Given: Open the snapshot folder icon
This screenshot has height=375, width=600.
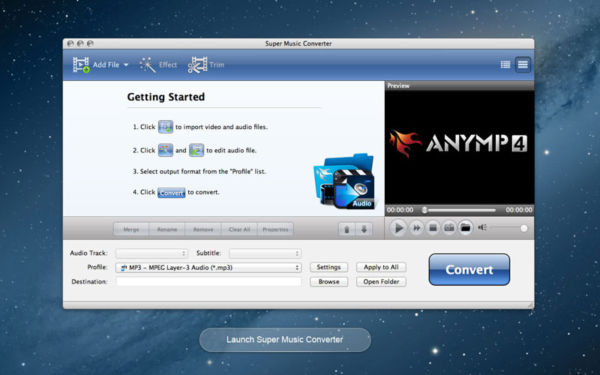Looking at the screenshot, I should click(x=465, y=228).
